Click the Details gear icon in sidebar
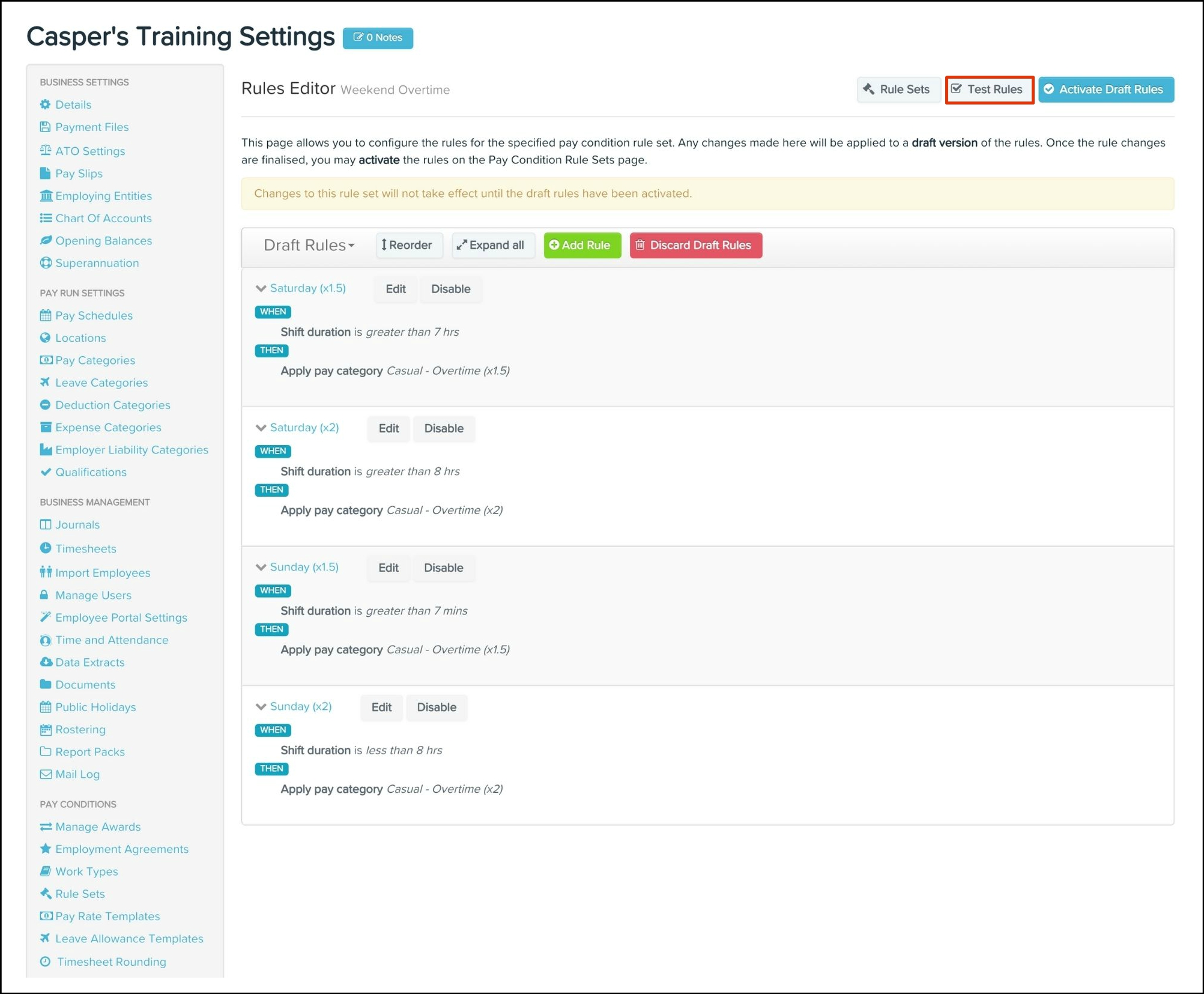This screenshot has height=994, width=1204. tap(46, 105)
